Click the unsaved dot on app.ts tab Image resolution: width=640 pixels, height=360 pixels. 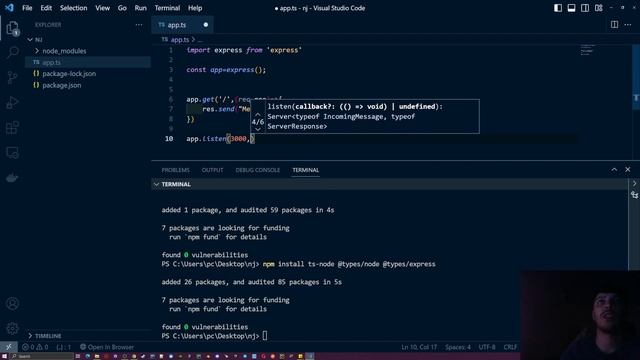206,25
